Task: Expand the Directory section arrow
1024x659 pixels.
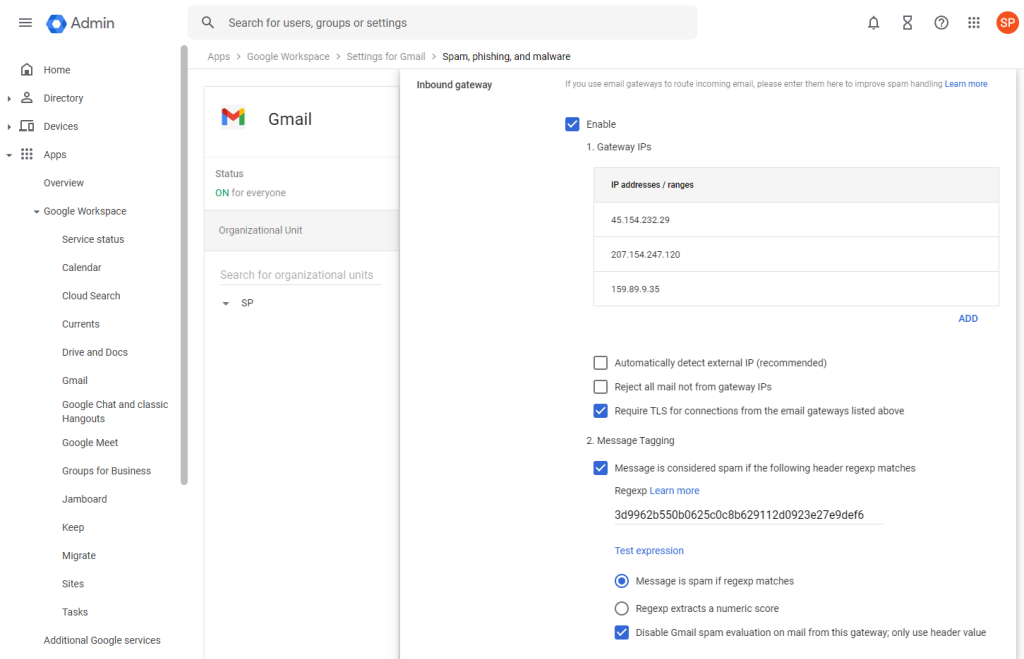Action: (9, 98)
